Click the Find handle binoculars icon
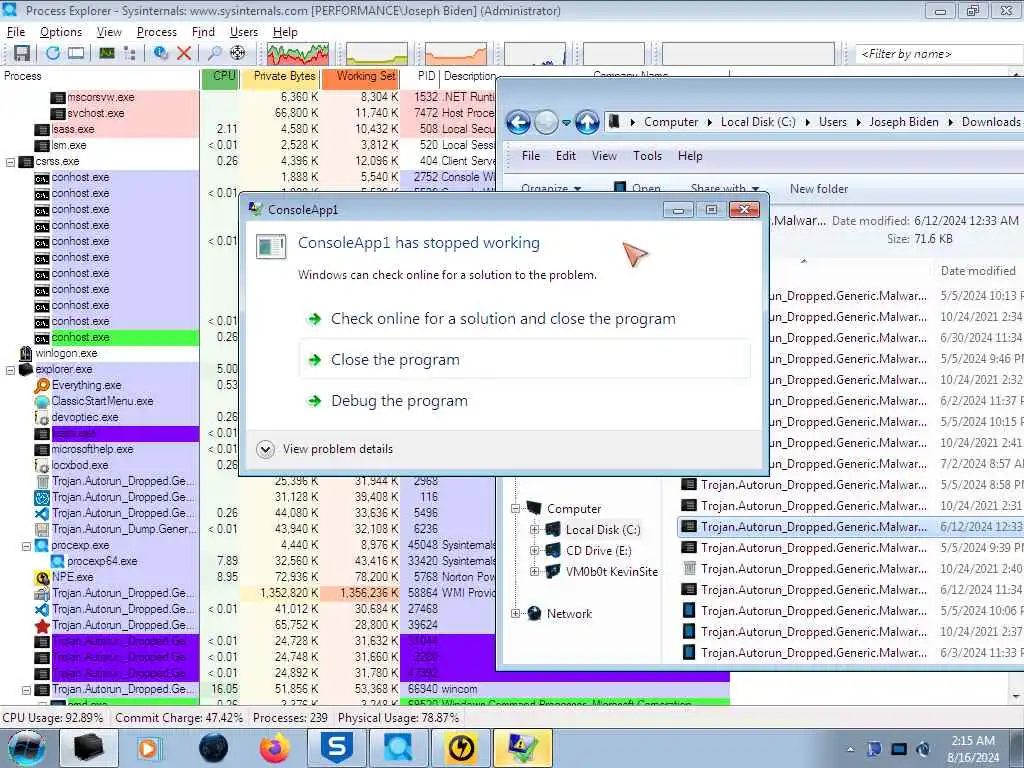Viewport: 1024px width, 768px height. point(214,53)
